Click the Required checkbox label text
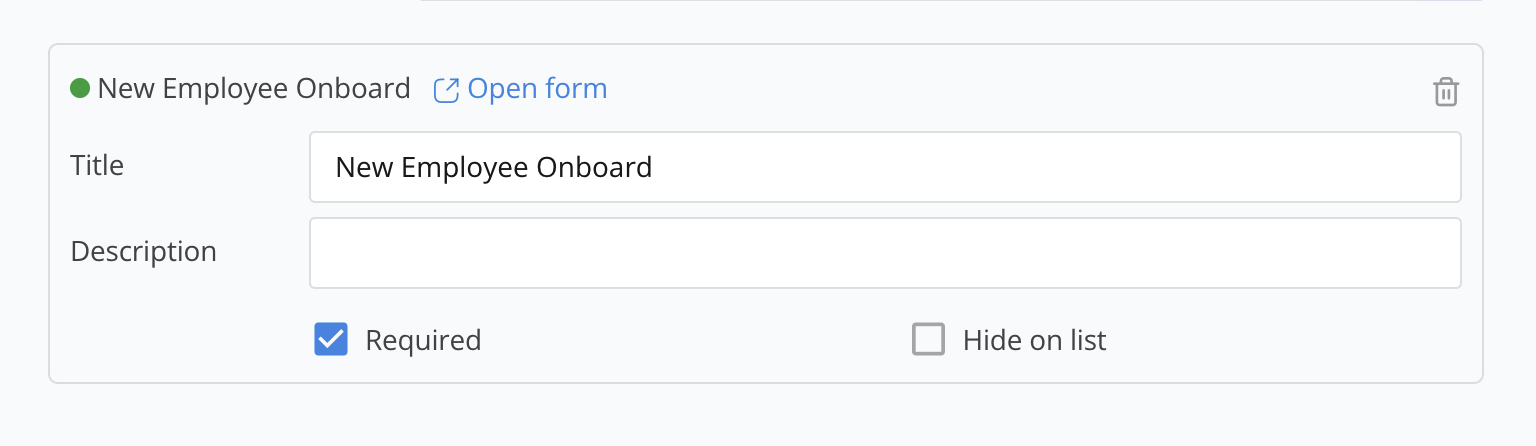 [x=423, y=341]
